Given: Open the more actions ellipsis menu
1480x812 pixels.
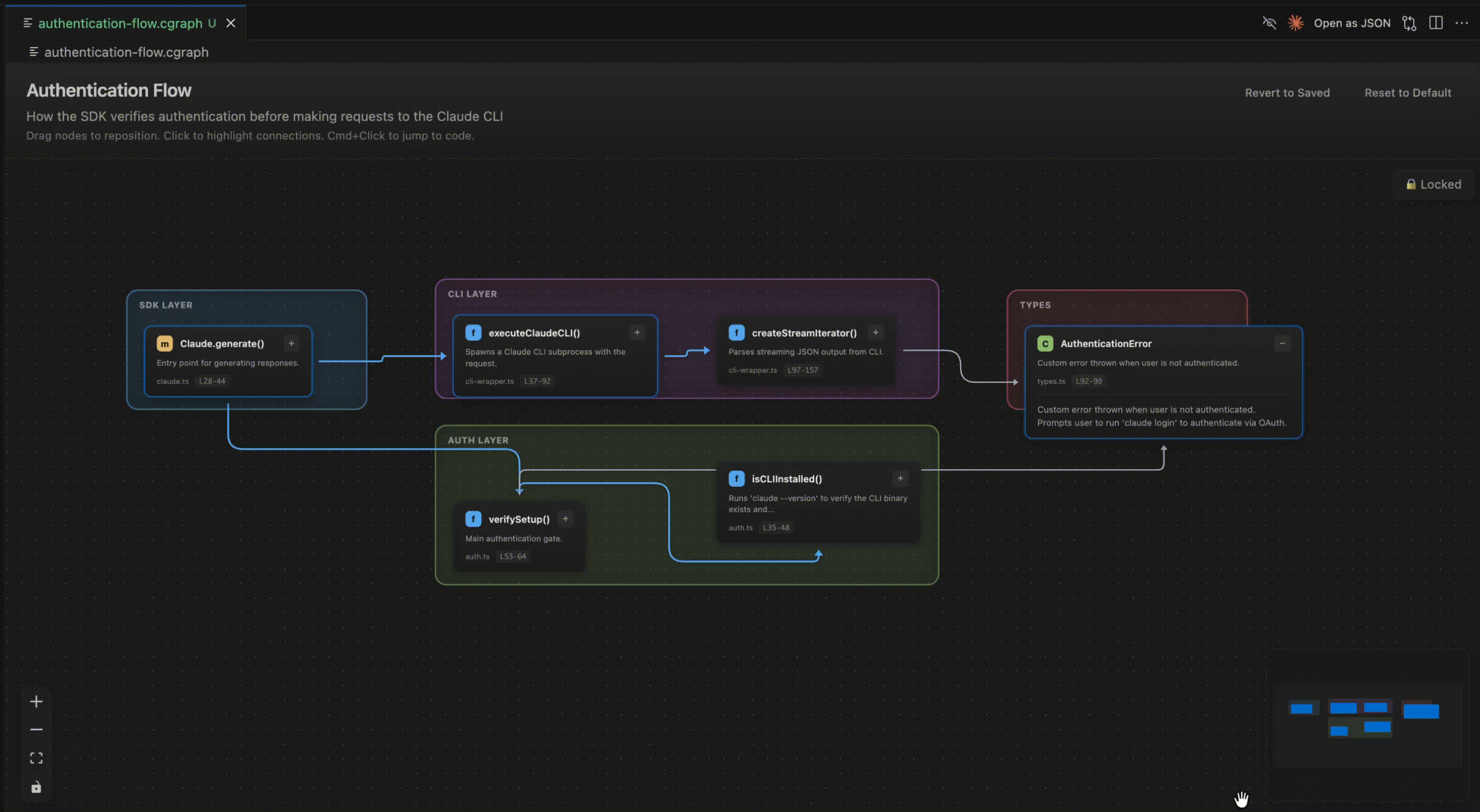Looking at the screenshot, I should point(1462,23).
